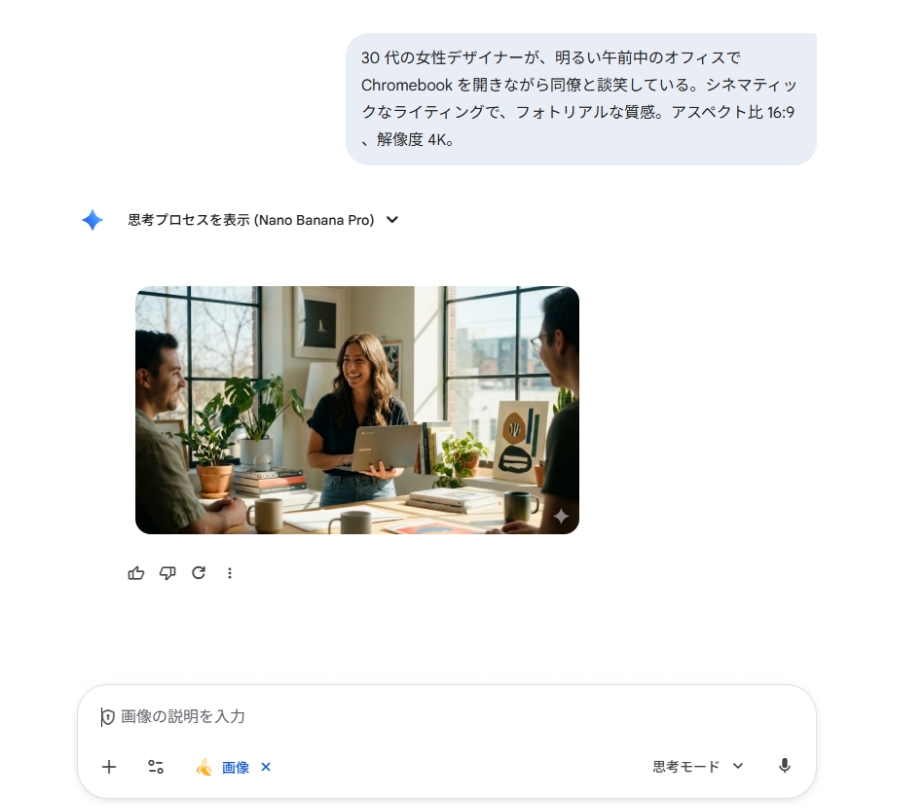Click the thumbs down icon on response
Viewport: 900px width, 810px height.
168,573
